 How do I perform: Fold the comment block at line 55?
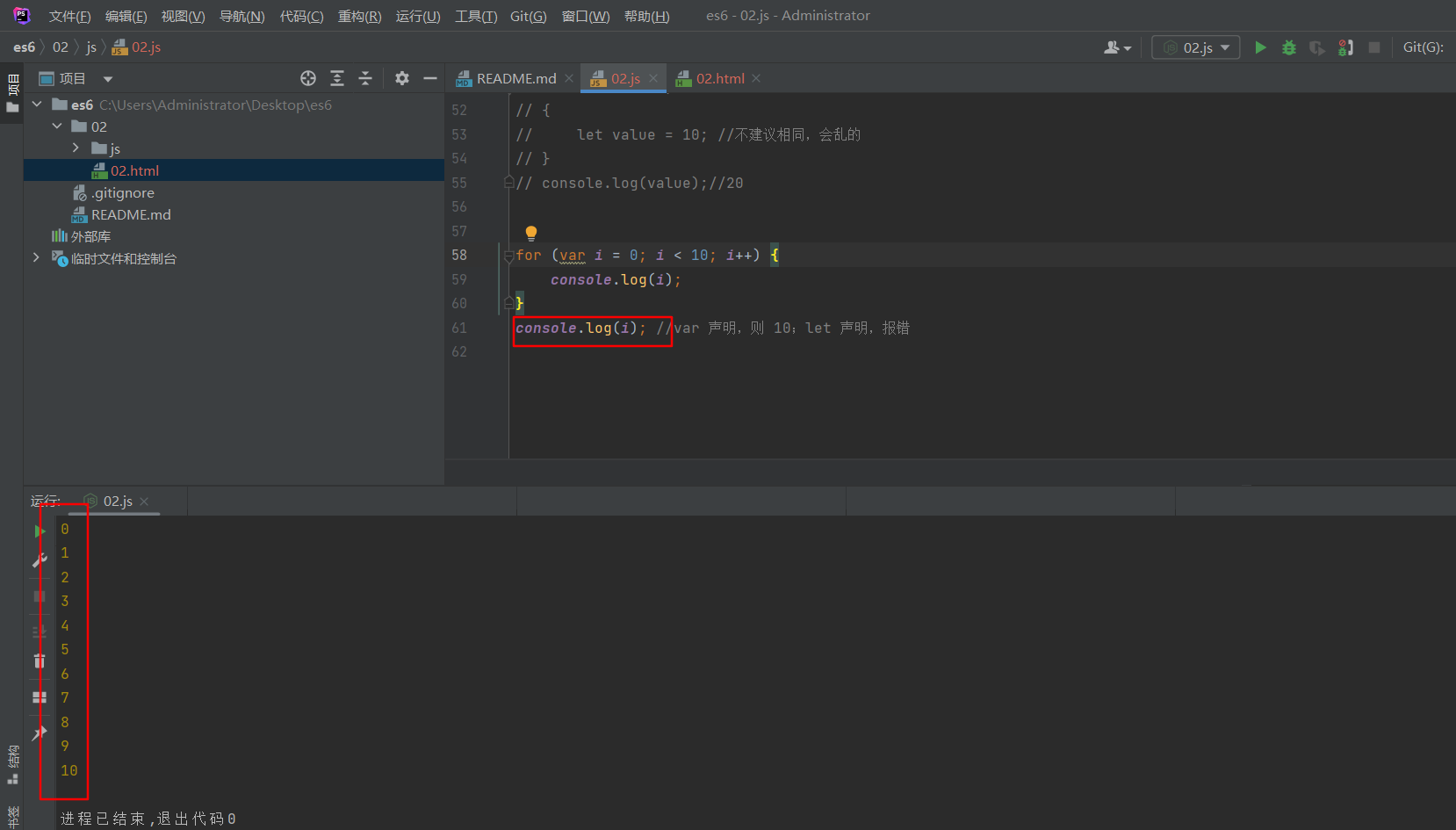tap(508, 182)
